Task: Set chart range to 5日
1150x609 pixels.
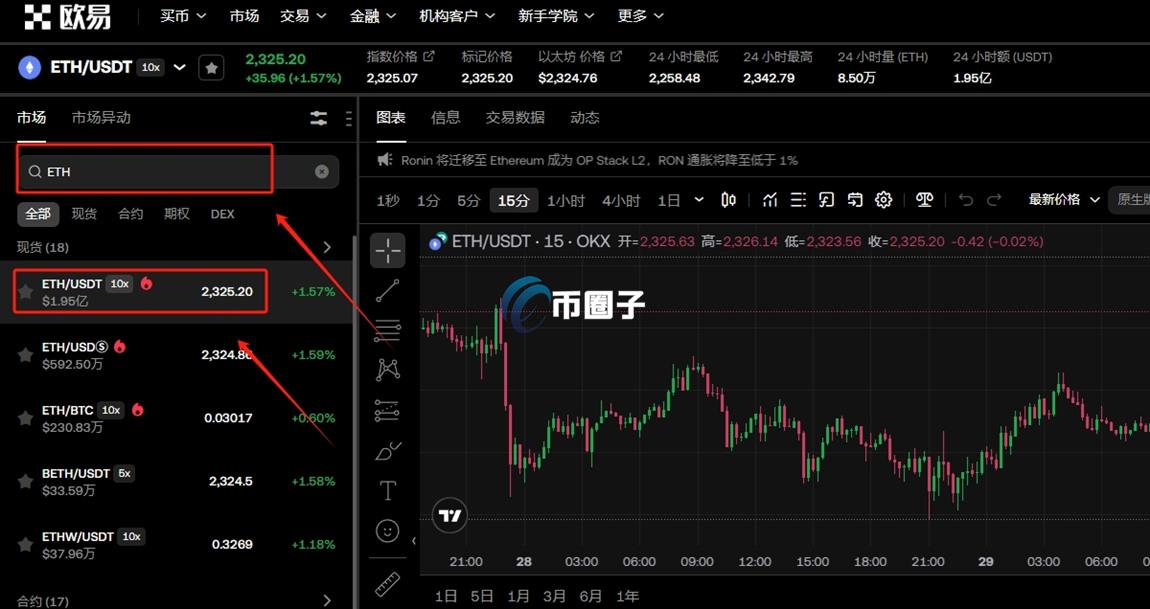Action: (482, 596)
